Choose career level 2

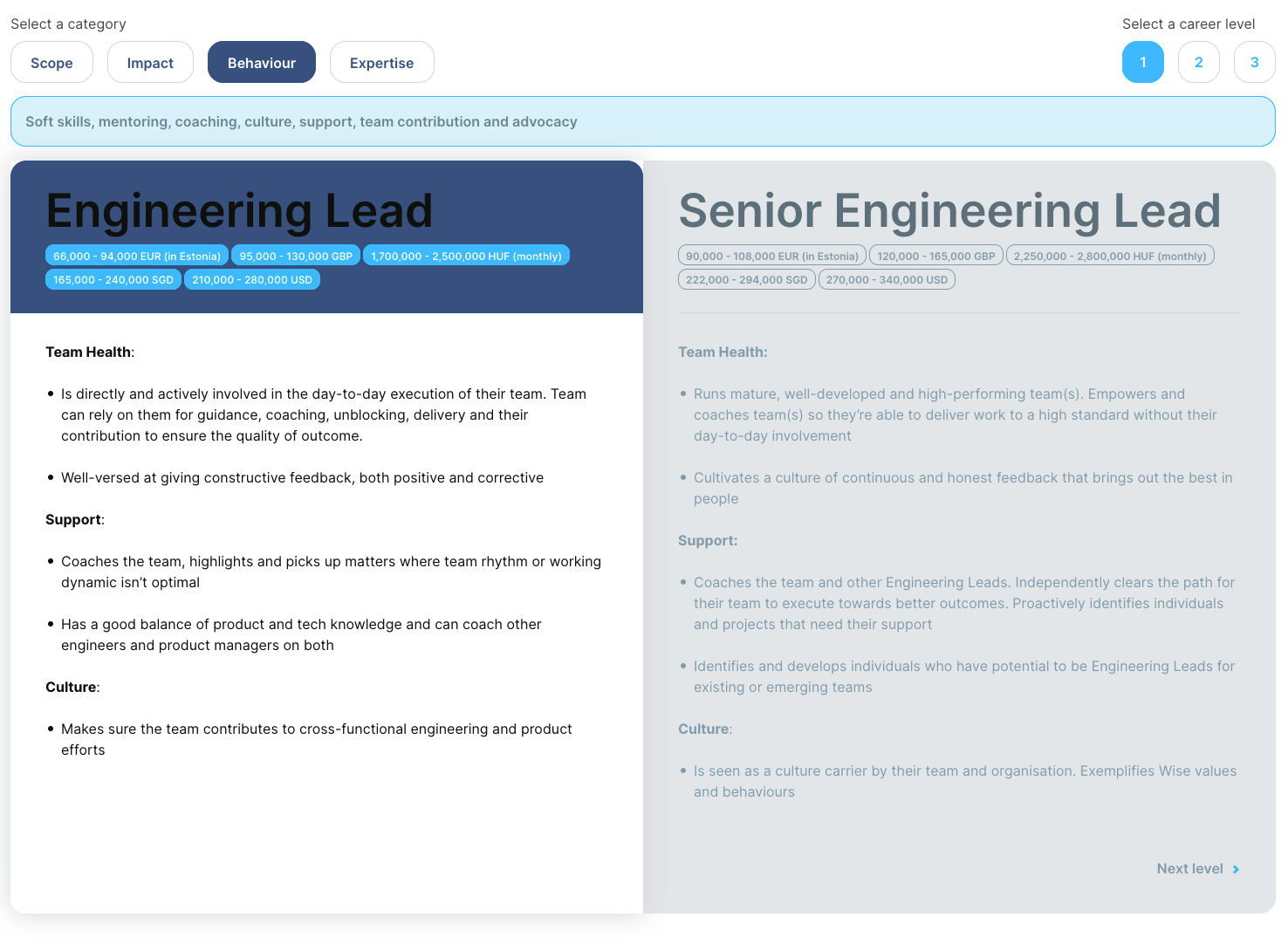point(1198,63)
